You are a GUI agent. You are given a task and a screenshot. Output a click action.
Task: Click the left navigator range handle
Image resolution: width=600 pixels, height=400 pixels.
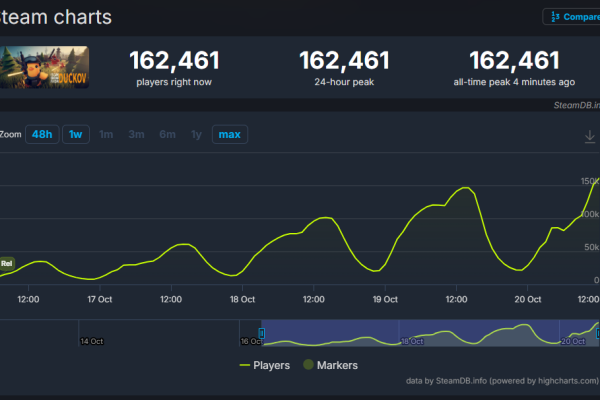pos(262,333)
